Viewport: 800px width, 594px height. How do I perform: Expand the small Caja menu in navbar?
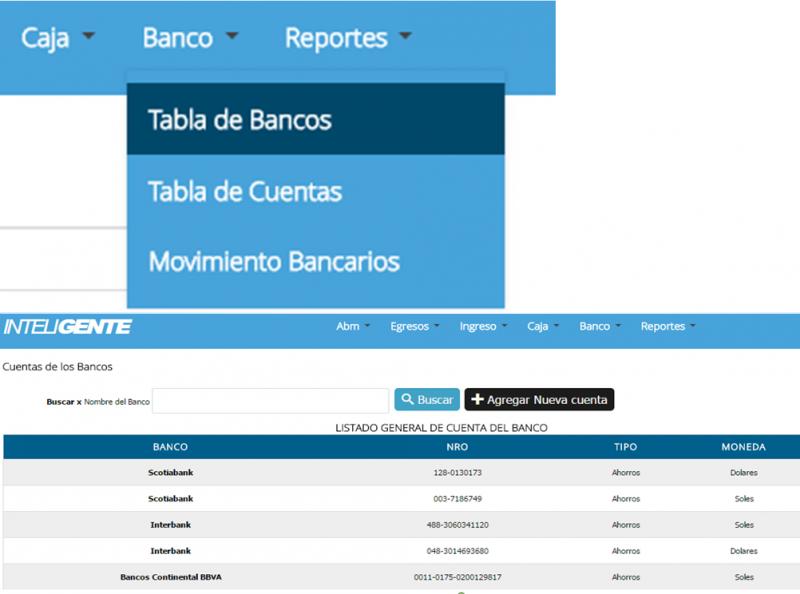point(543,326)
